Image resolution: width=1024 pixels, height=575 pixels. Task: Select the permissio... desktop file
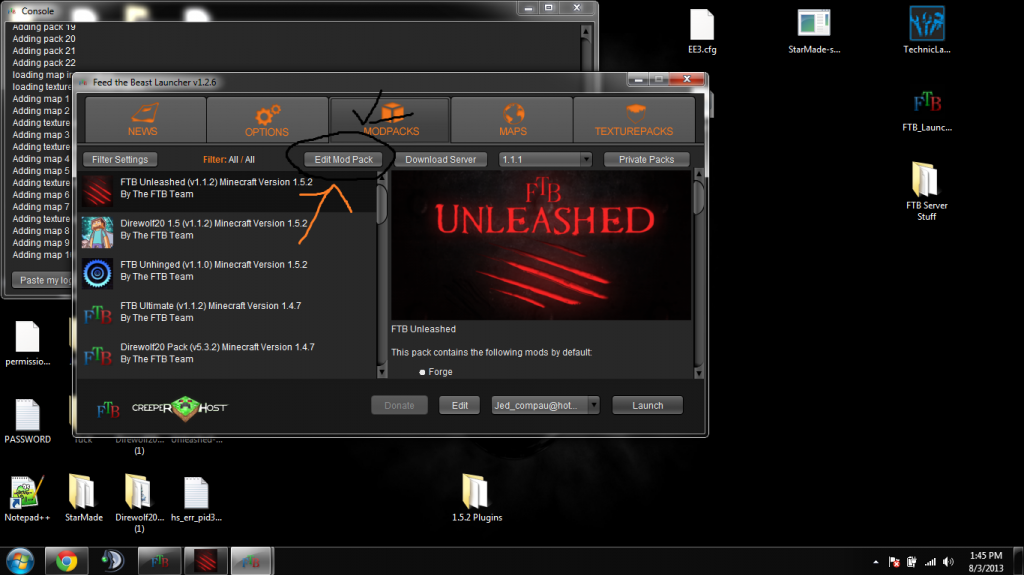(x=27, y=344)
